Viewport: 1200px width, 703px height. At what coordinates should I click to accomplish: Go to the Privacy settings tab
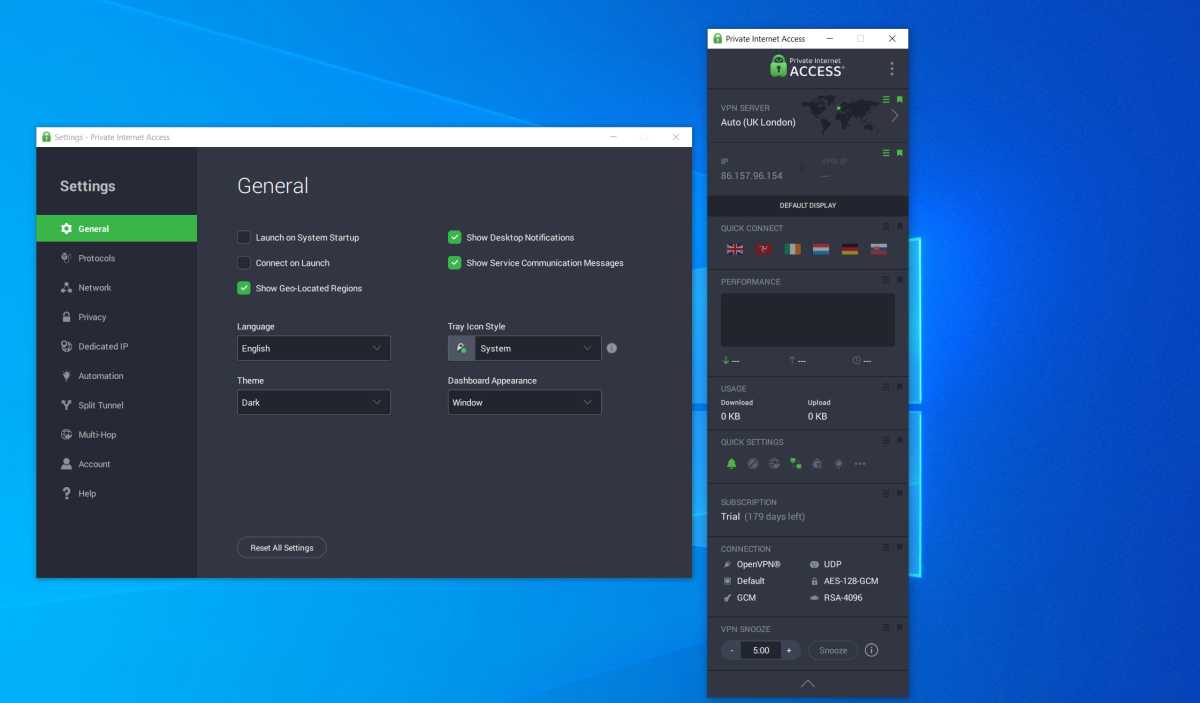click(117, 317)
